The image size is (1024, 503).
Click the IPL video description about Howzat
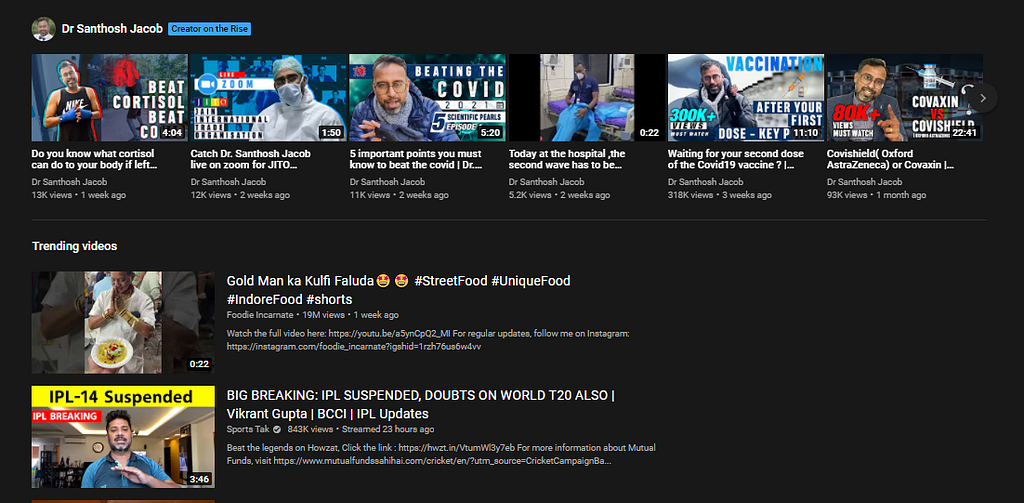441,454
